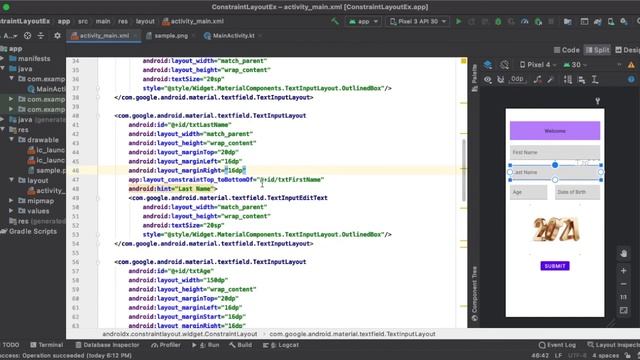
Task: Select the 2021 image in preview
Action: (555, 229)
